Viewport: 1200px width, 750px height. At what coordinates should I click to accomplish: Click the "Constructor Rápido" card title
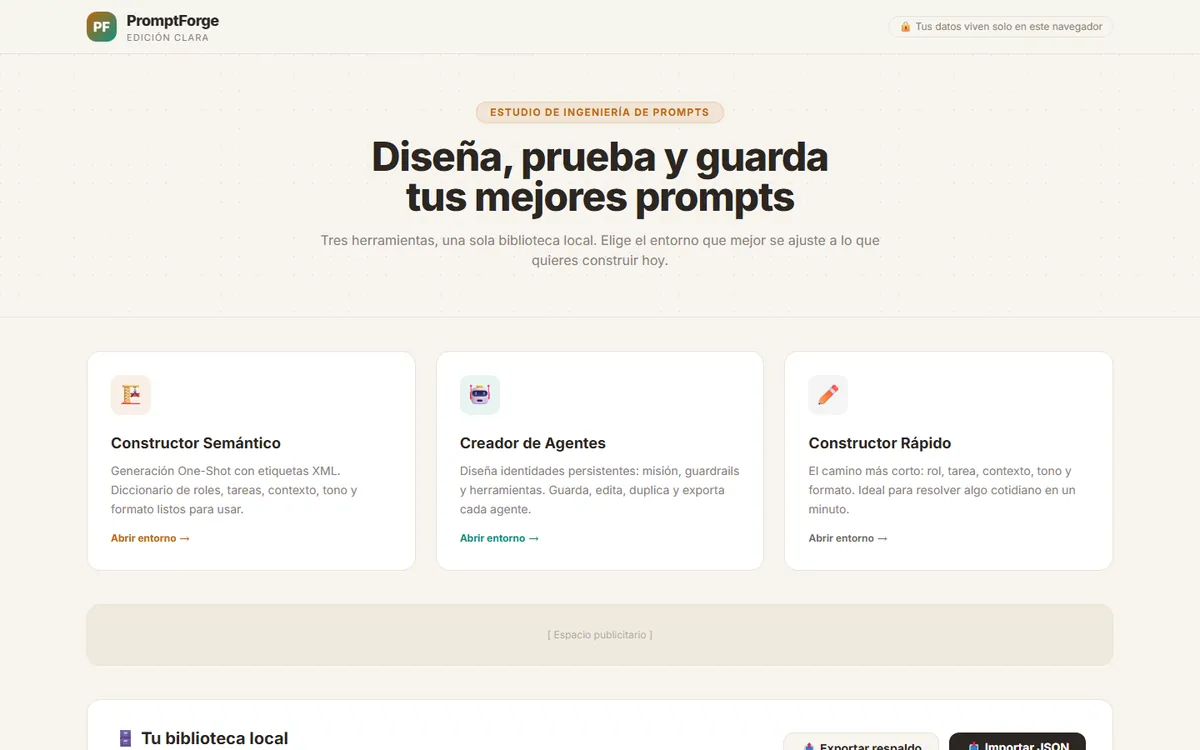(x=880, y=443)
